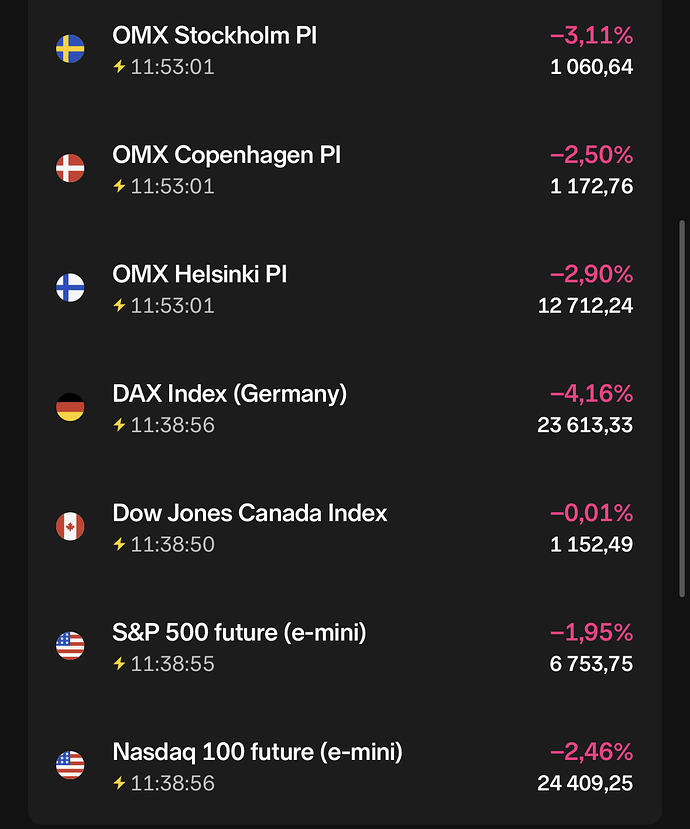
Task: Click the Nasdaq 100 future US flag
Action: (70, 765)
